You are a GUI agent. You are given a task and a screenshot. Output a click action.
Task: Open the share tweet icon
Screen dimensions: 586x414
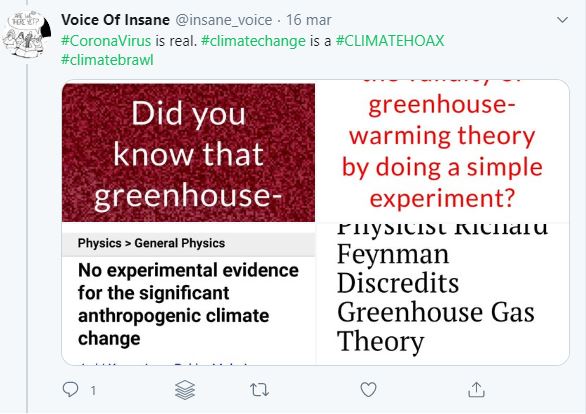[476, 390]
